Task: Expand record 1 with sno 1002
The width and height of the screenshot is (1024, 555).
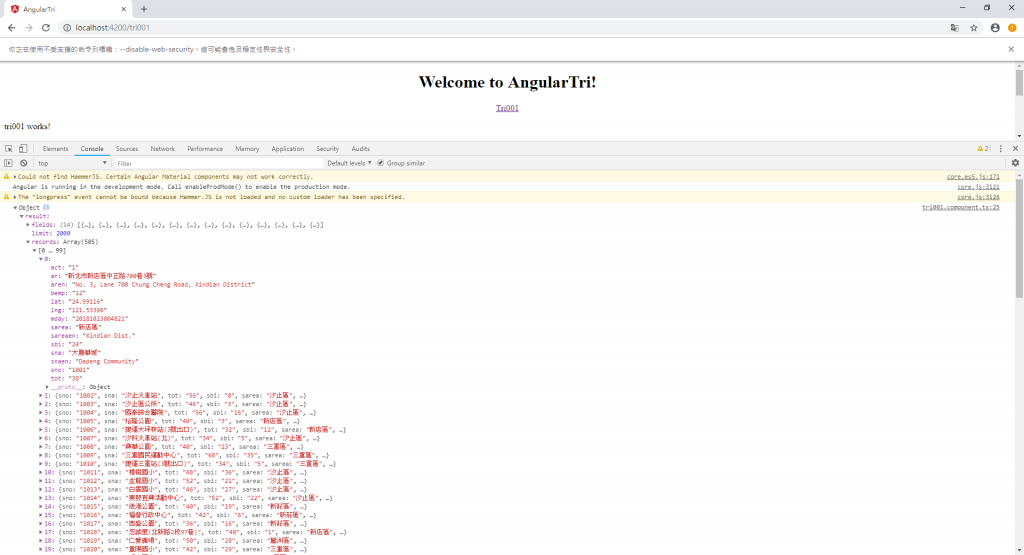Action: (x=40, y=396)
